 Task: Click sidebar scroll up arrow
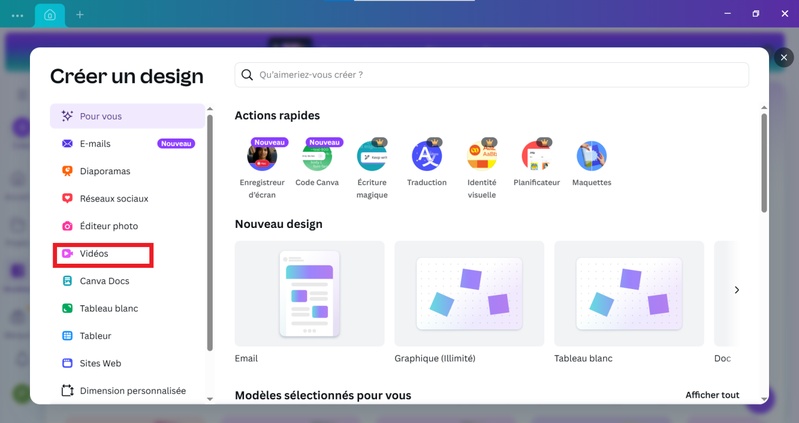[x=209, y=109]
